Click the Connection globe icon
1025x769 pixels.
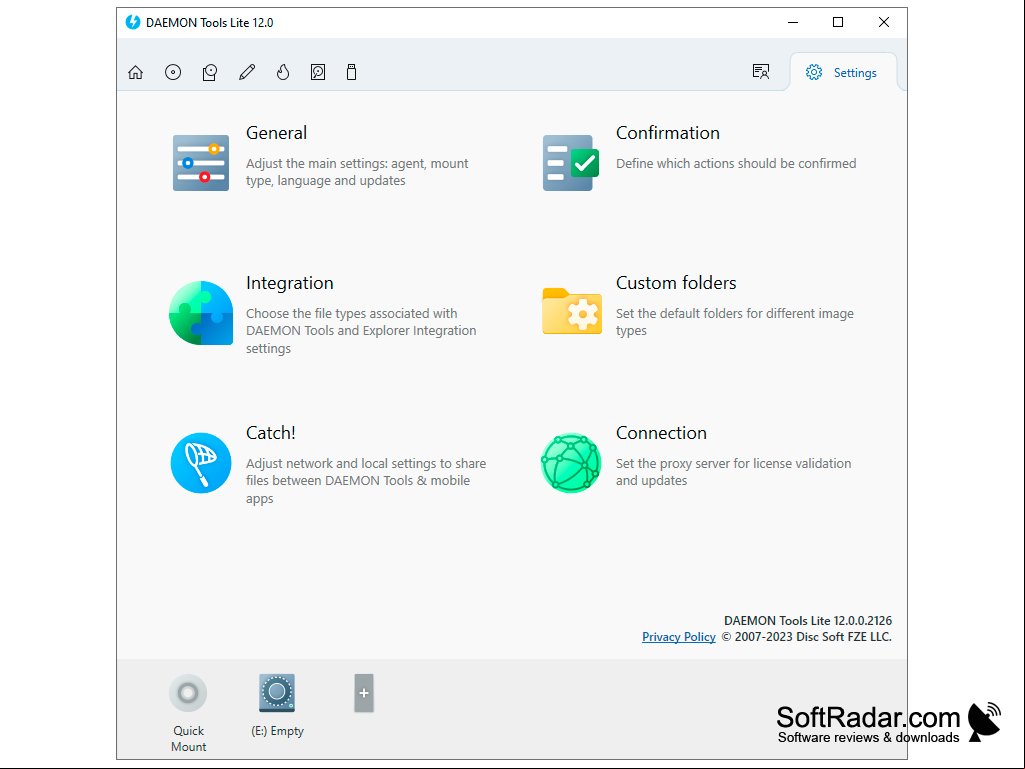571,463
